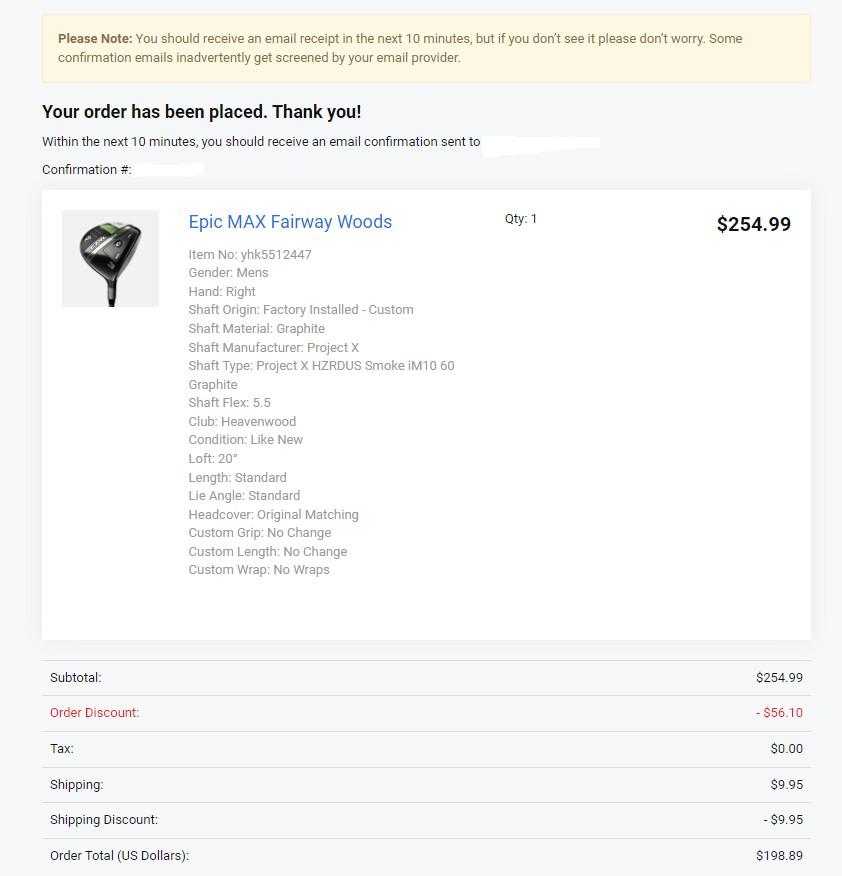842x876 pixels.
Task: Click the bold $254.99 item price
Action: click(x=753, y=224)
